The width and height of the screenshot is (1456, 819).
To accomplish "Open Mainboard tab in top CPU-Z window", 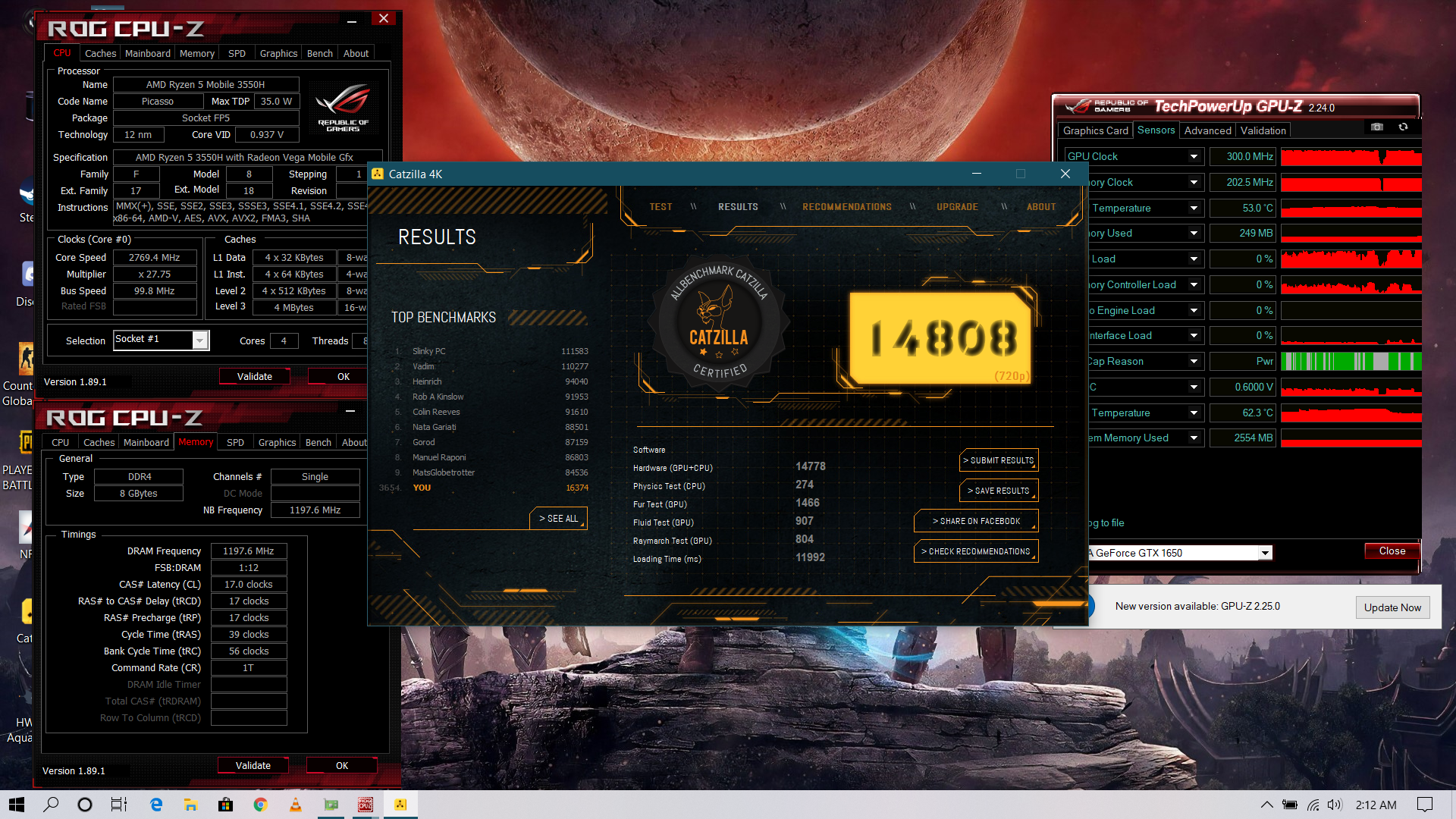I will 148,53.
